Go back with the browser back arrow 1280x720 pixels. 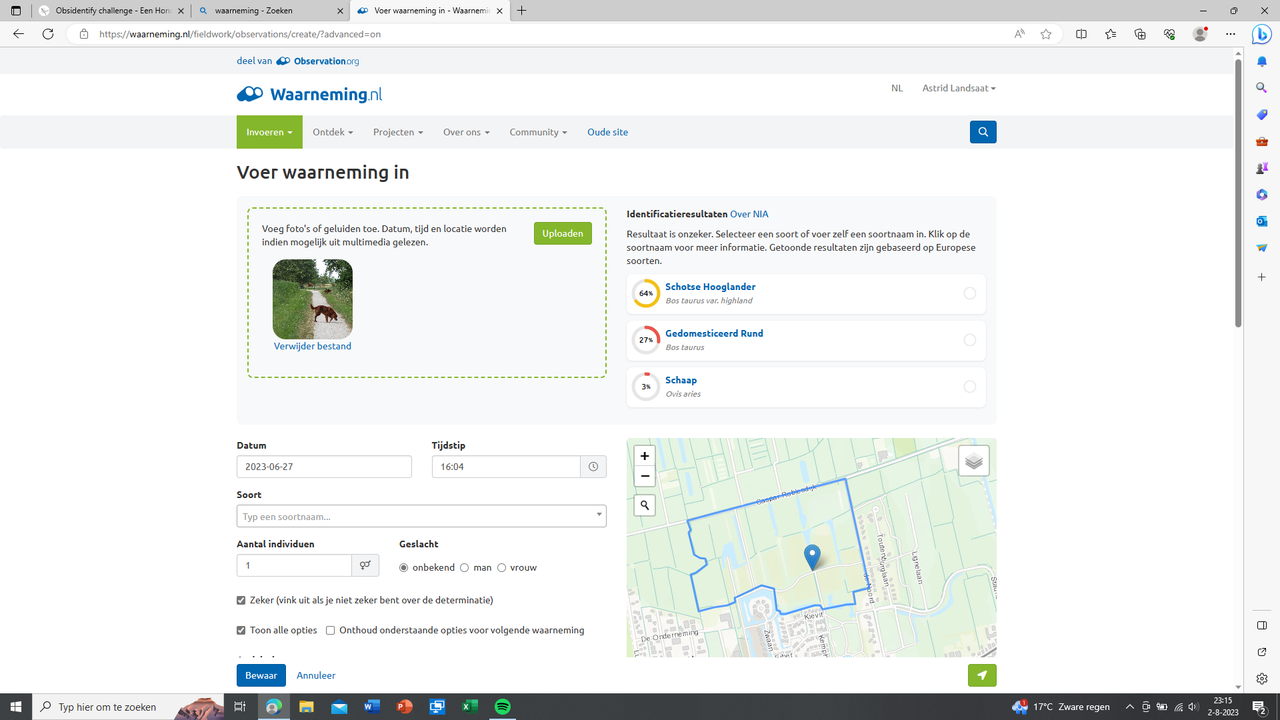coord(18,33)
